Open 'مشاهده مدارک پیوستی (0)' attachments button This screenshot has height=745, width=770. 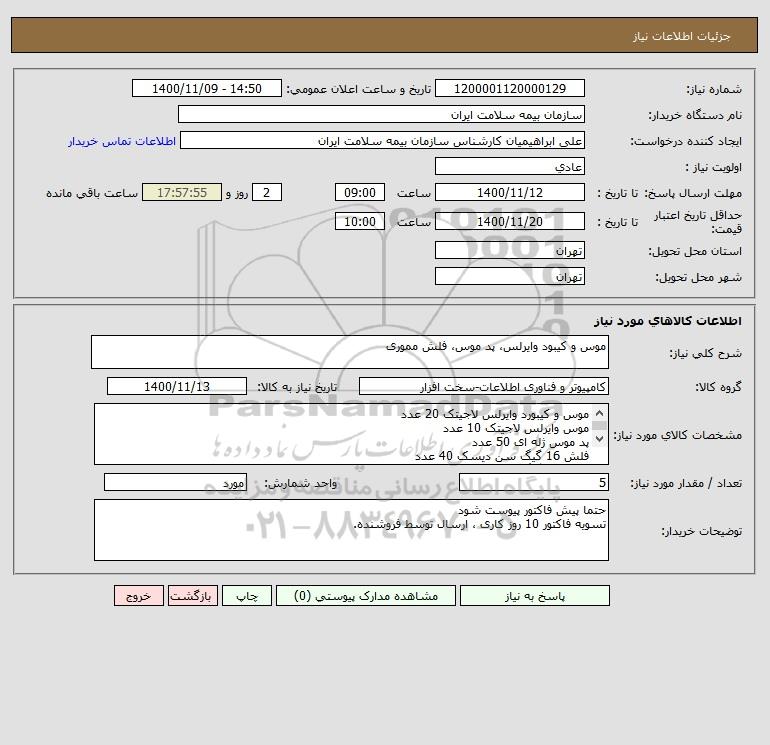[366, 596]
